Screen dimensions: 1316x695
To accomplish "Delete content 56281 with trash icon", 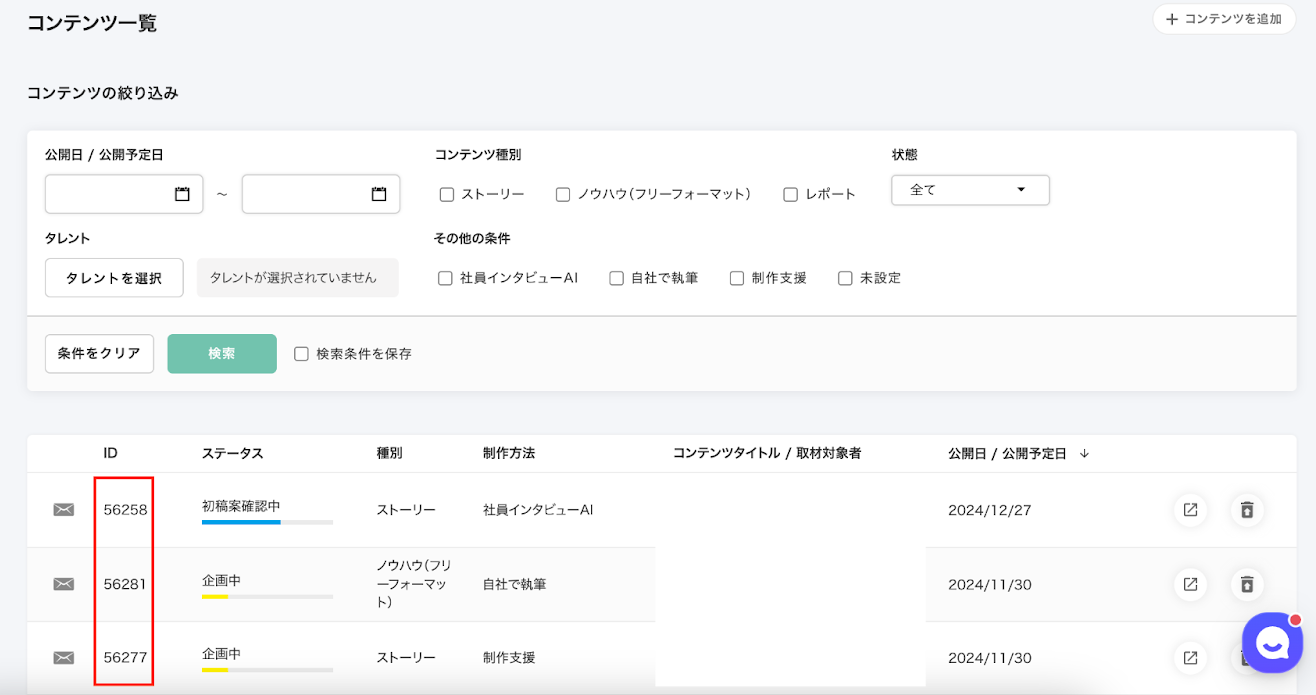I will pyautogui.click(x=1247, y=584).
